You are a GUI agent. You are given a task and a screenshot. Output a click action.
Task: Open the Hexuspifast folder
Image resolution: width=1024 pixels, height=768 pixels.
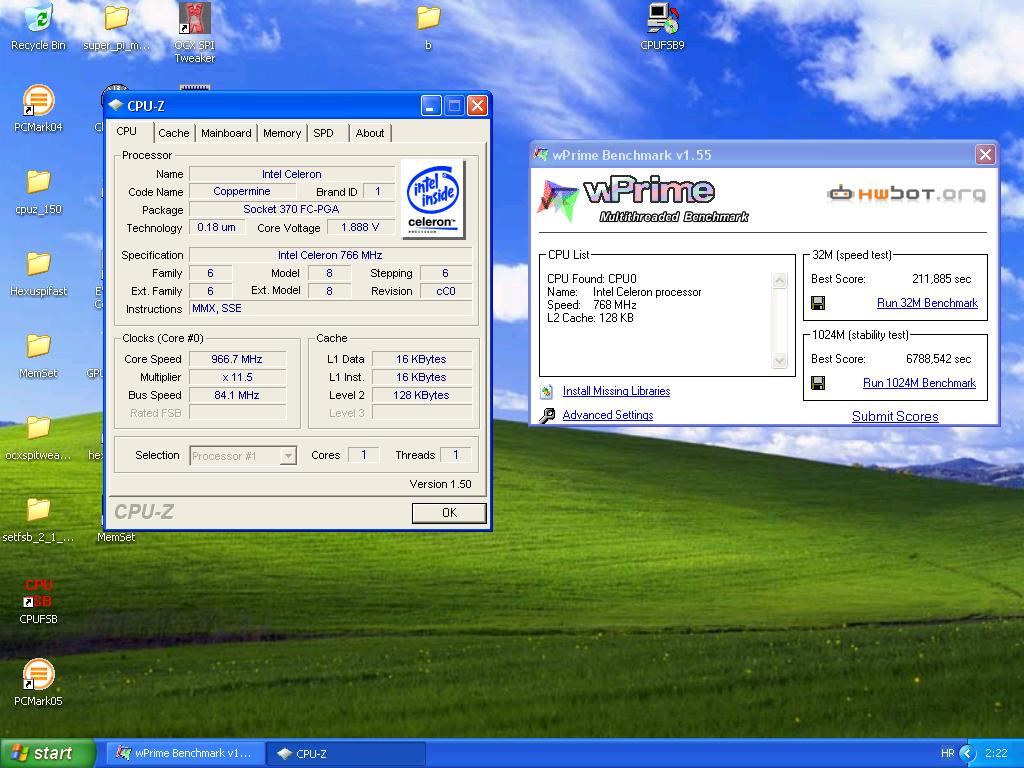pyautogui.click(x=39, y=273)
